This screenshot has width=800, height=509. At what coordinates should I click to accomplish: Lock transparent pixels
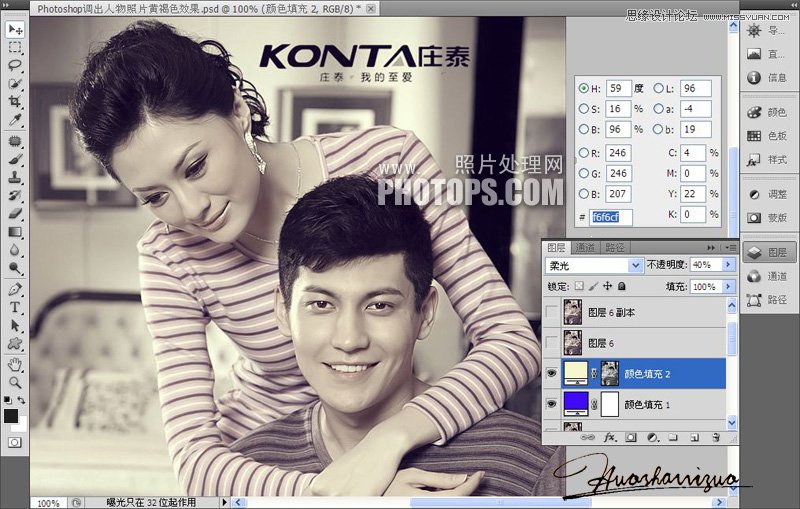[x=579, y=286]
